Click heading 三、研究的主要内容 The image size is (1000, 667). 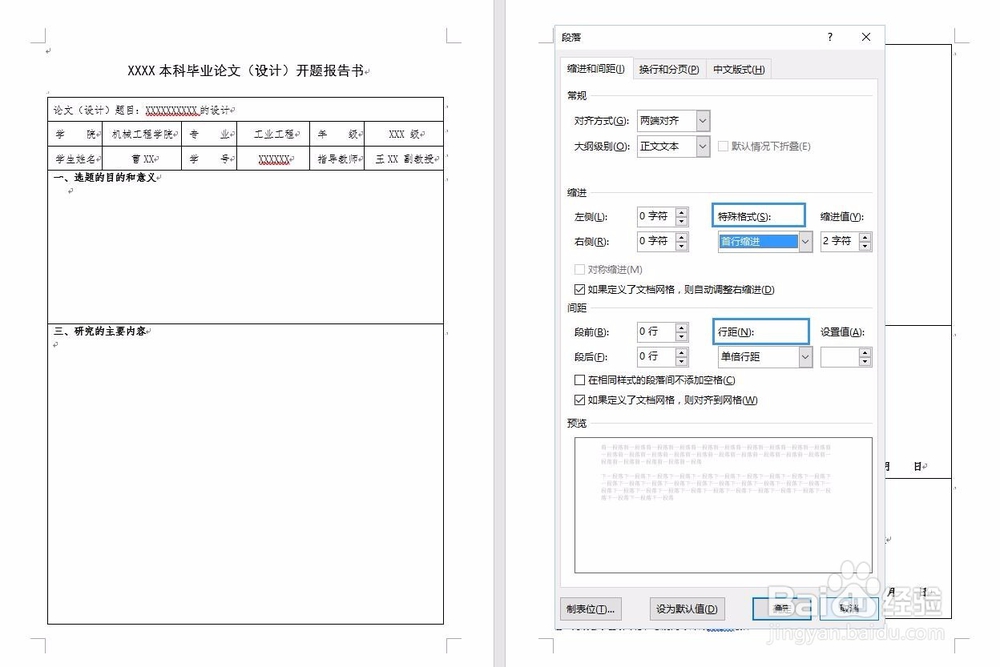point(100,331)
